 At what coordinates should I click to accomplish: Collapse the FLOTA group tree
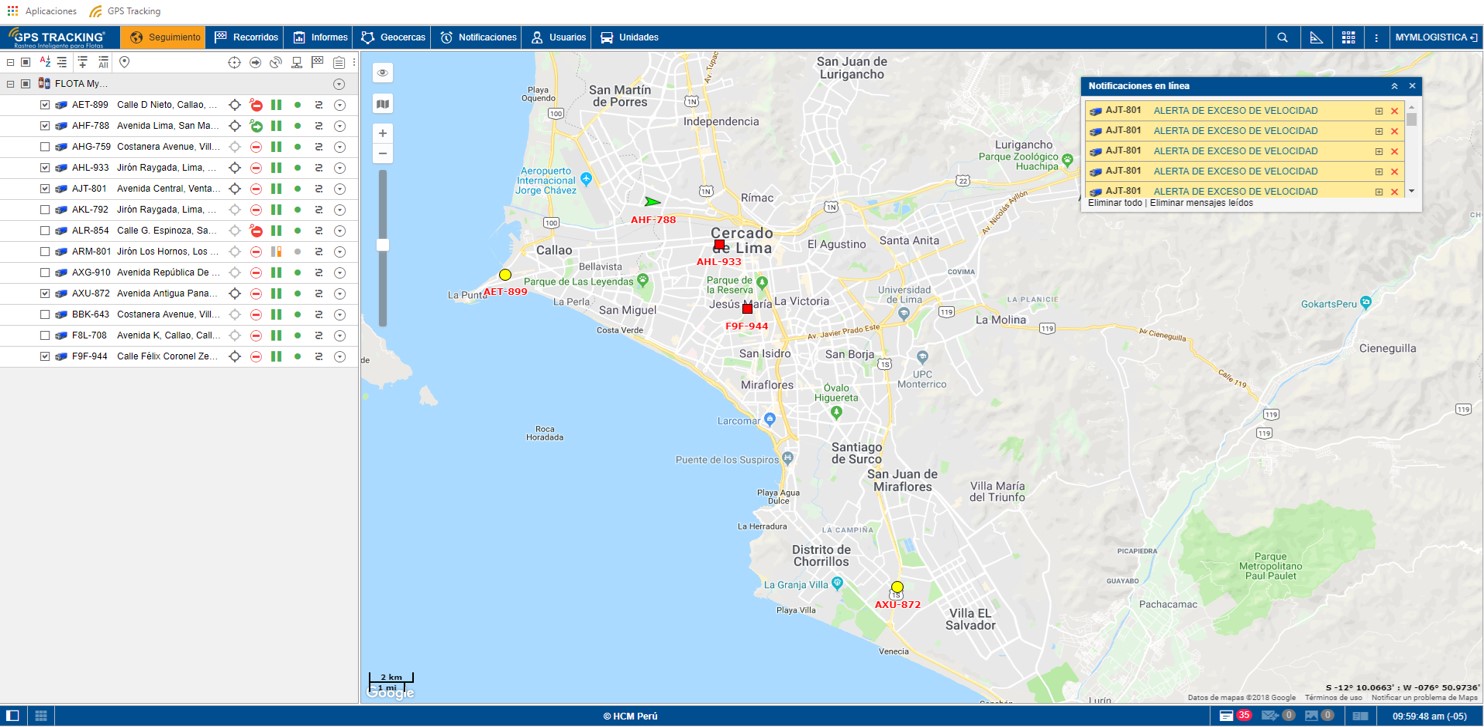pyautogui.click(x=10, y=84)
